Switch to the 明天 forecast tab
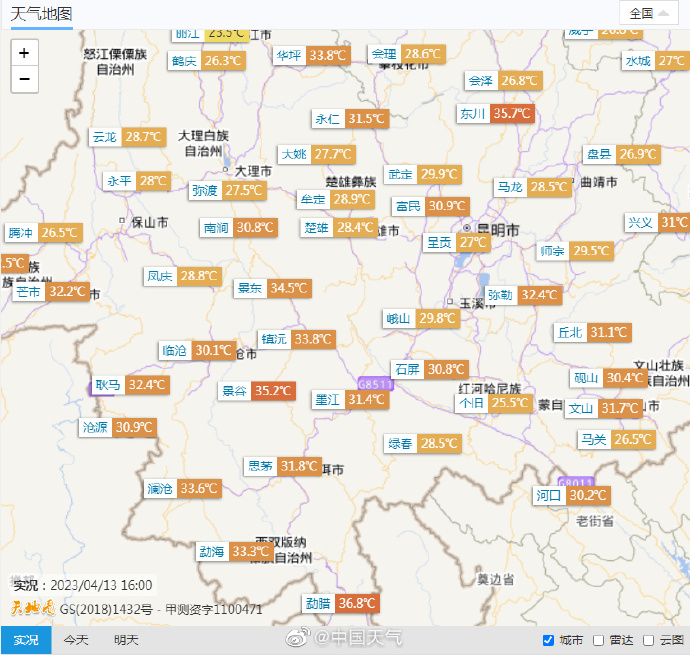 [126, 640]
